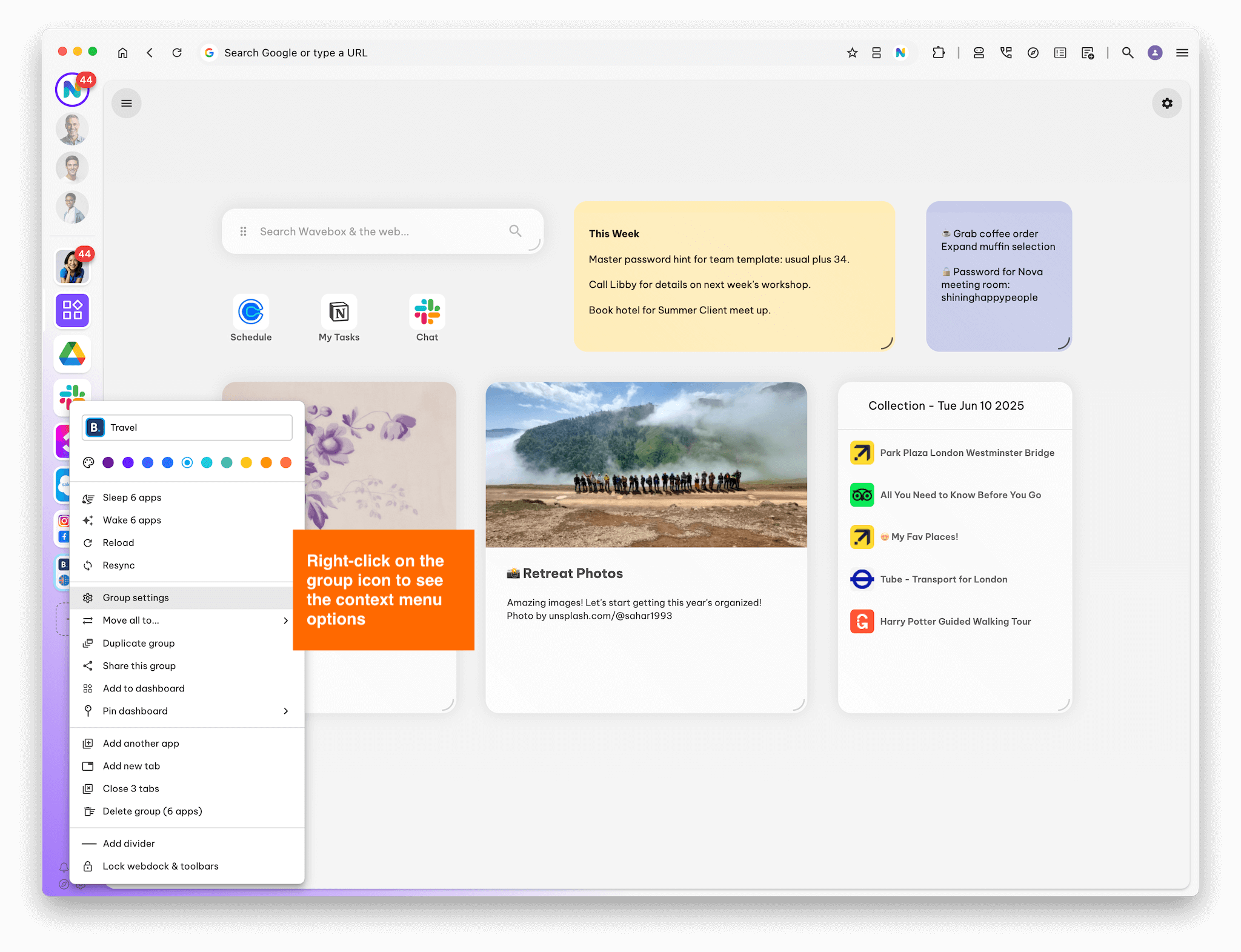Pick the yellow color swatch
The width and height of the screenshot is (1241, 952).
(x=246, y=463)
